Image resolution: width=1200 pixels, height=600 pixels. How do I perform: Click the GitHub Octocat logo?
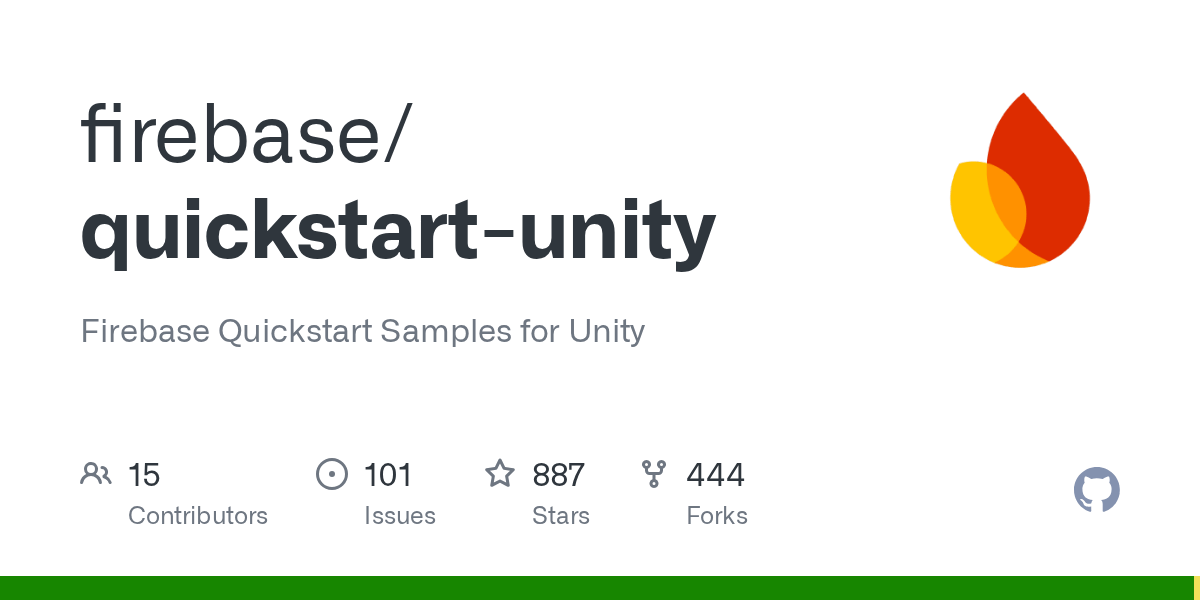point(1096,490)
